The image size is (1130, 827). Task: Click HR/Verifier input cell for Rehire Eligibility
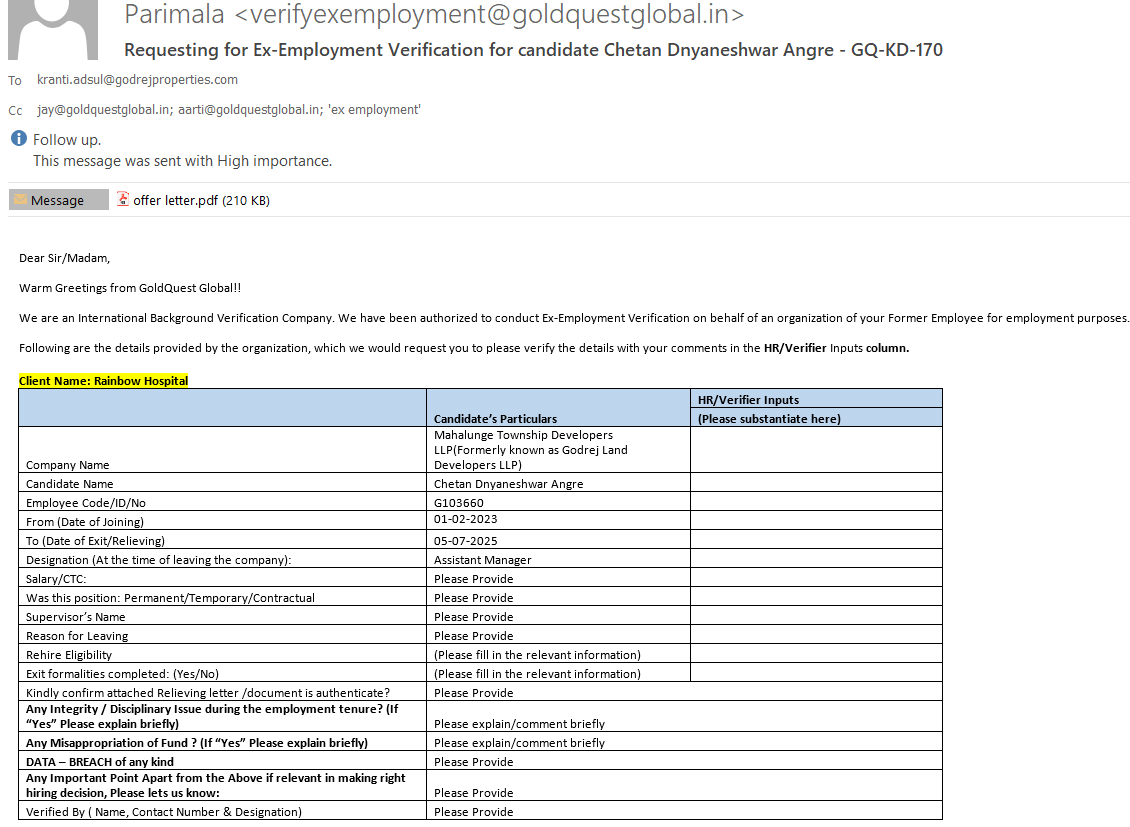point(815,654)
